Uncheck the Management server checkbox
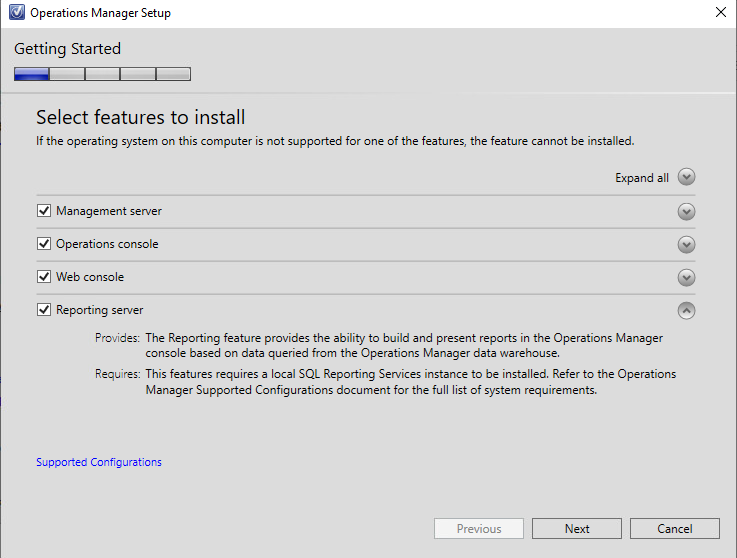The image size is (737, 558). [44, 211]
